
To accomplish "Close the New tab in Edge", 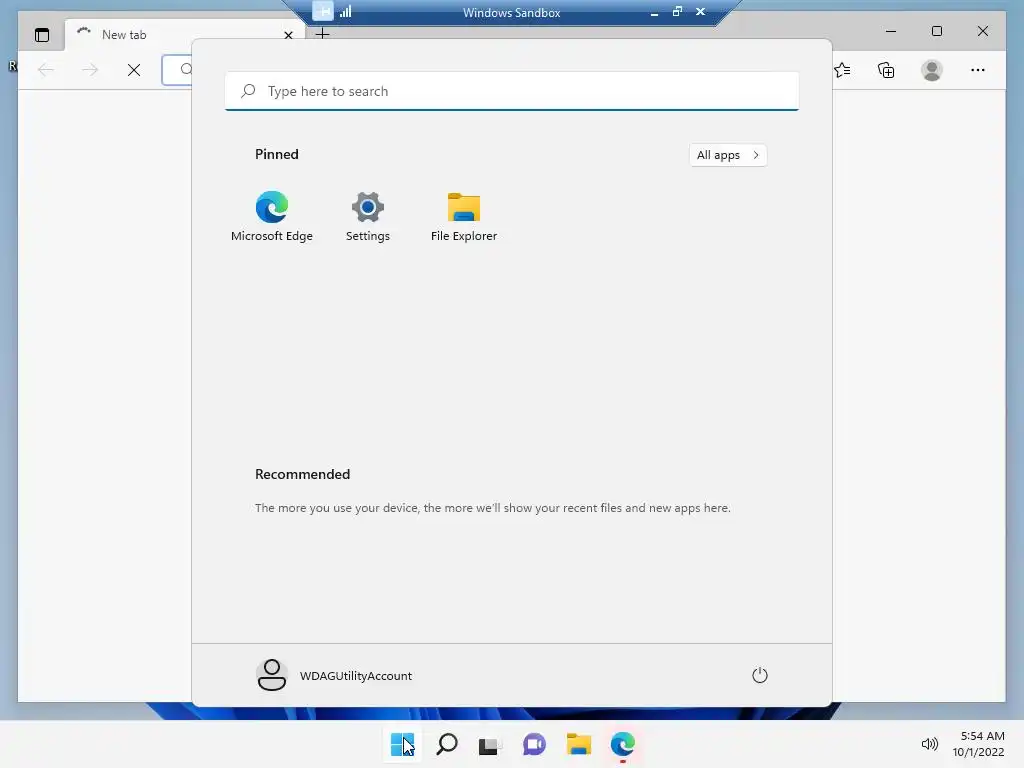I will click(288, 35).
